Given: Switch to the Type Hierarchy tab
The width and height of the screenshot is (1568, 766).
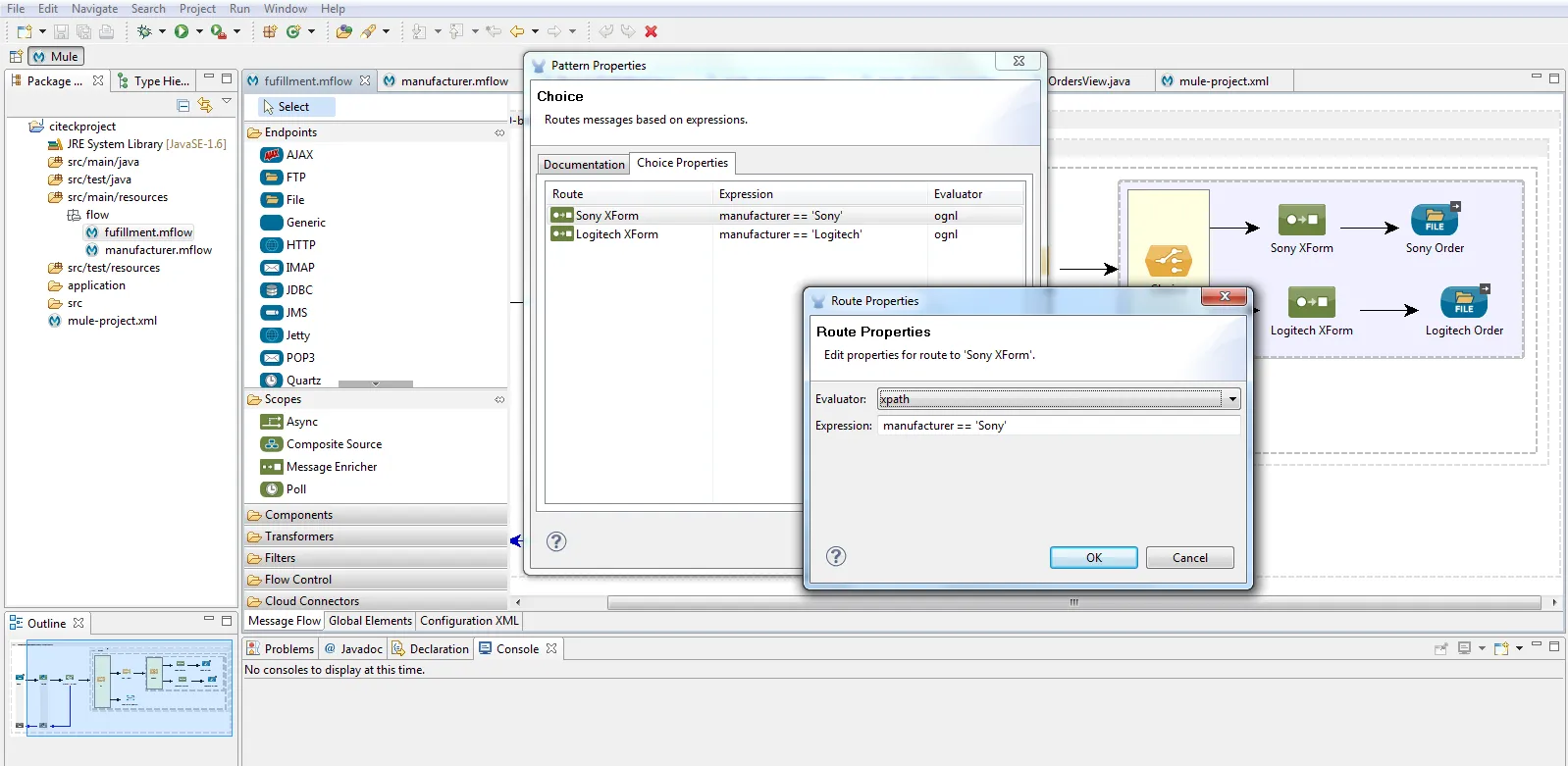Looking at the screenshot, I should 154,80.
